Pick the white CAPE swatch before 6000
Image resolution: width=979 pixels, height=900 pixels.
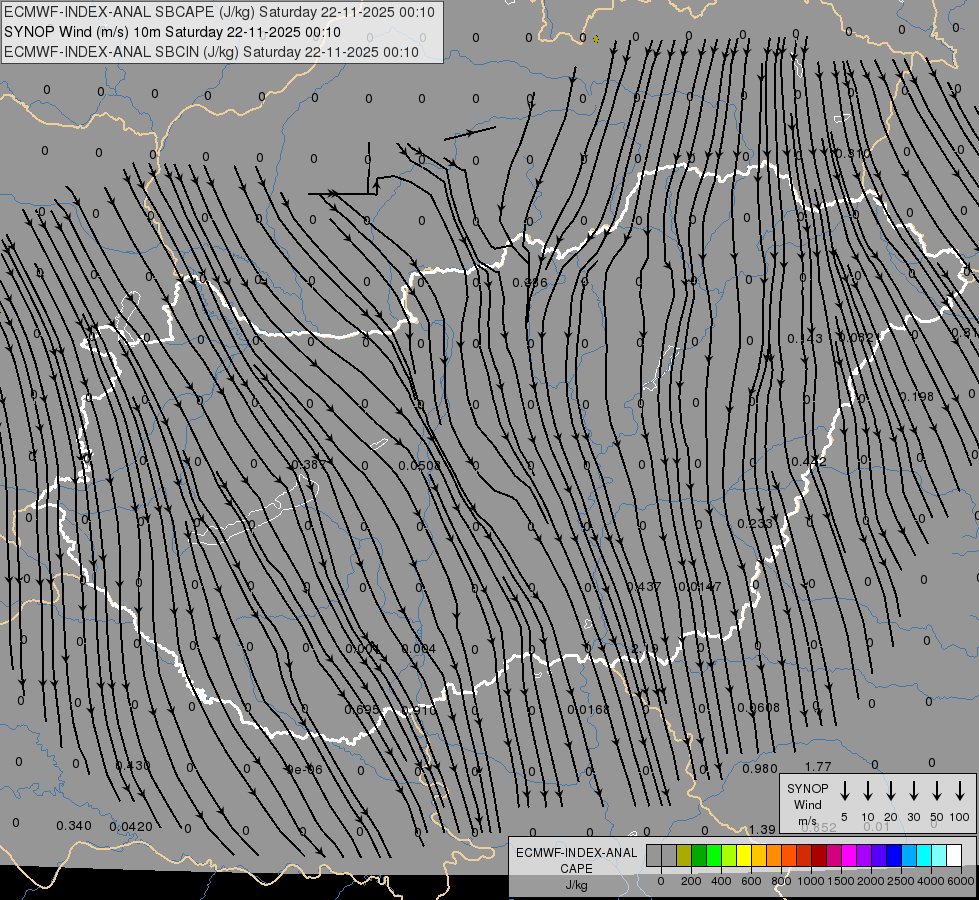click(954, 856)
